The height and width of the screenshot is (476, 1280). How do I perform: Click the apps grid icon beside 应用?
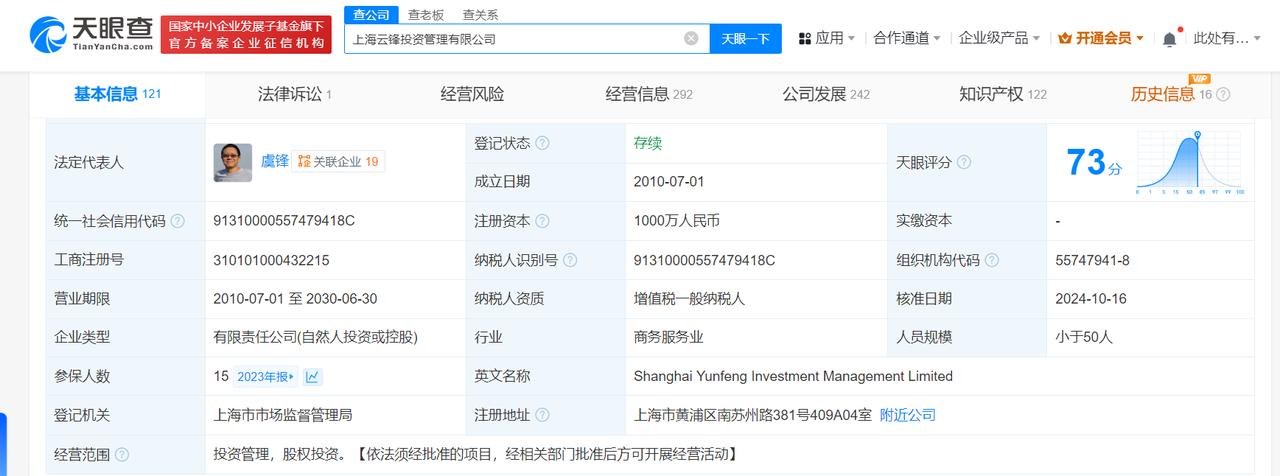click(804, 38)
